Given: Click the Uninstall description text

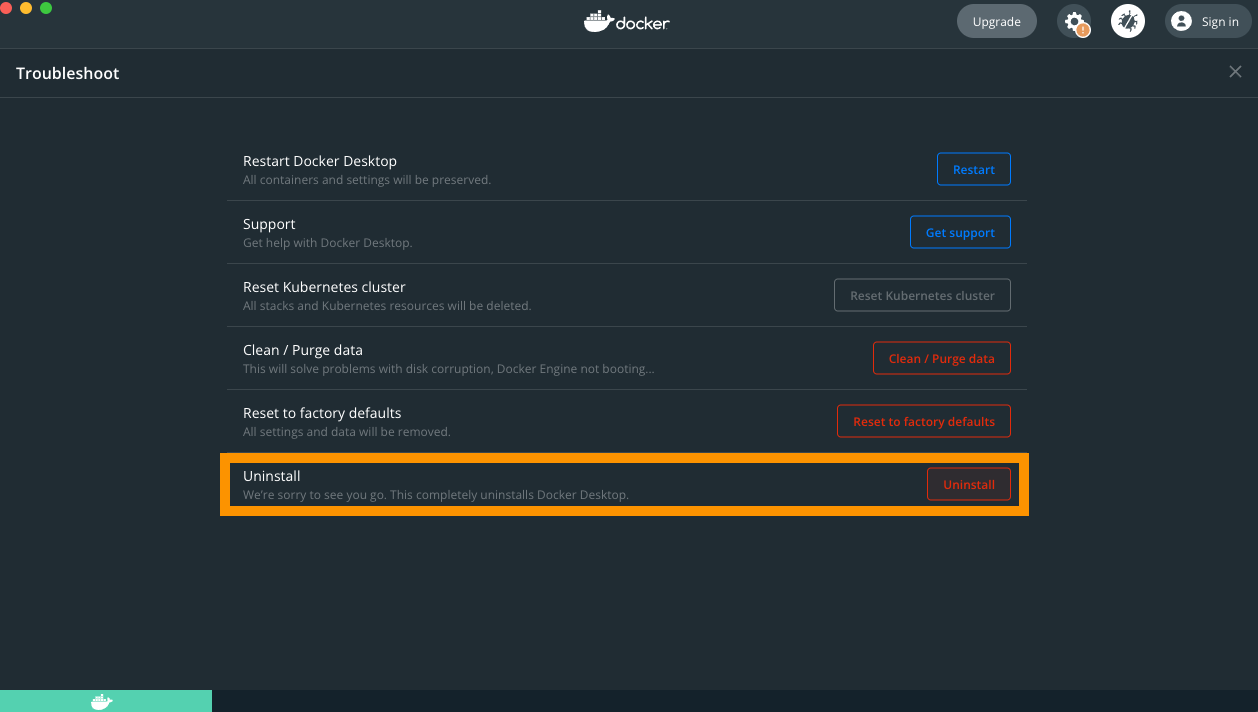Looking at the screenshot, I should coord(436,495).
